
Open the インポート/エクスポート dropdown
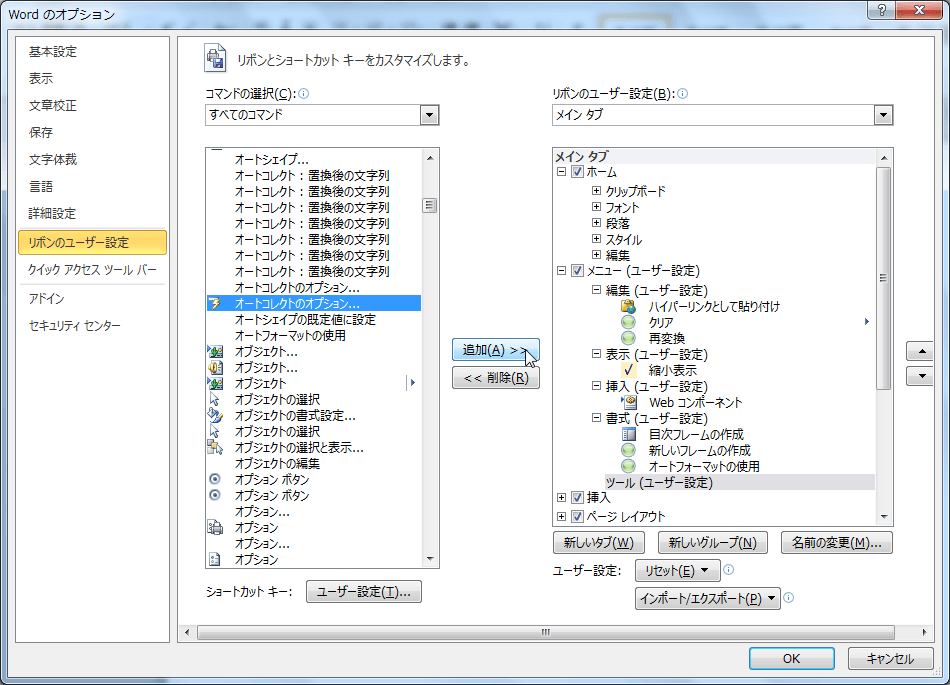[x=707, y=598]
